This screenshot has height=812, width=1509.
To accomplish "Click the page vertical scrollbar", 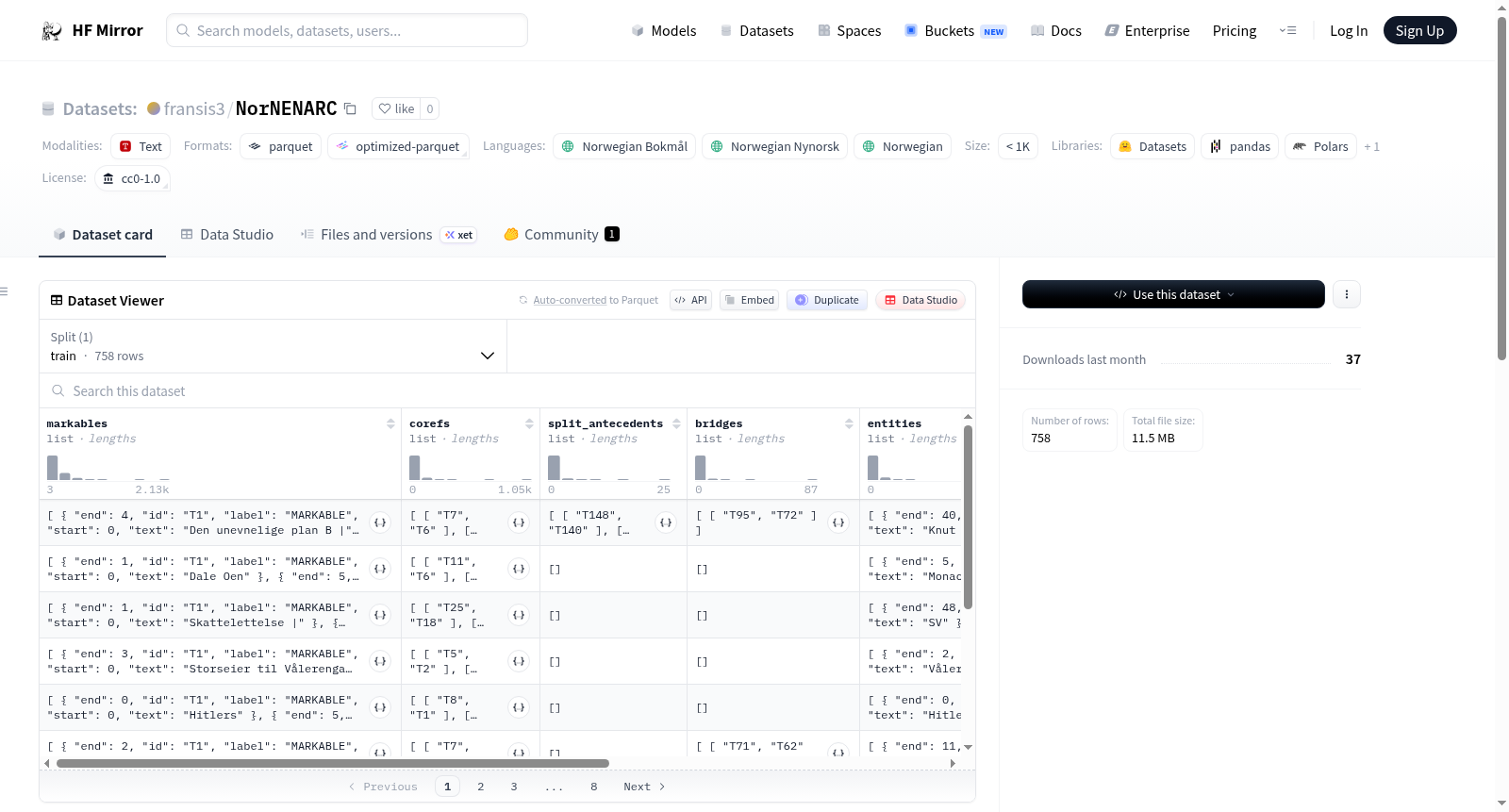I will 1502,189.
